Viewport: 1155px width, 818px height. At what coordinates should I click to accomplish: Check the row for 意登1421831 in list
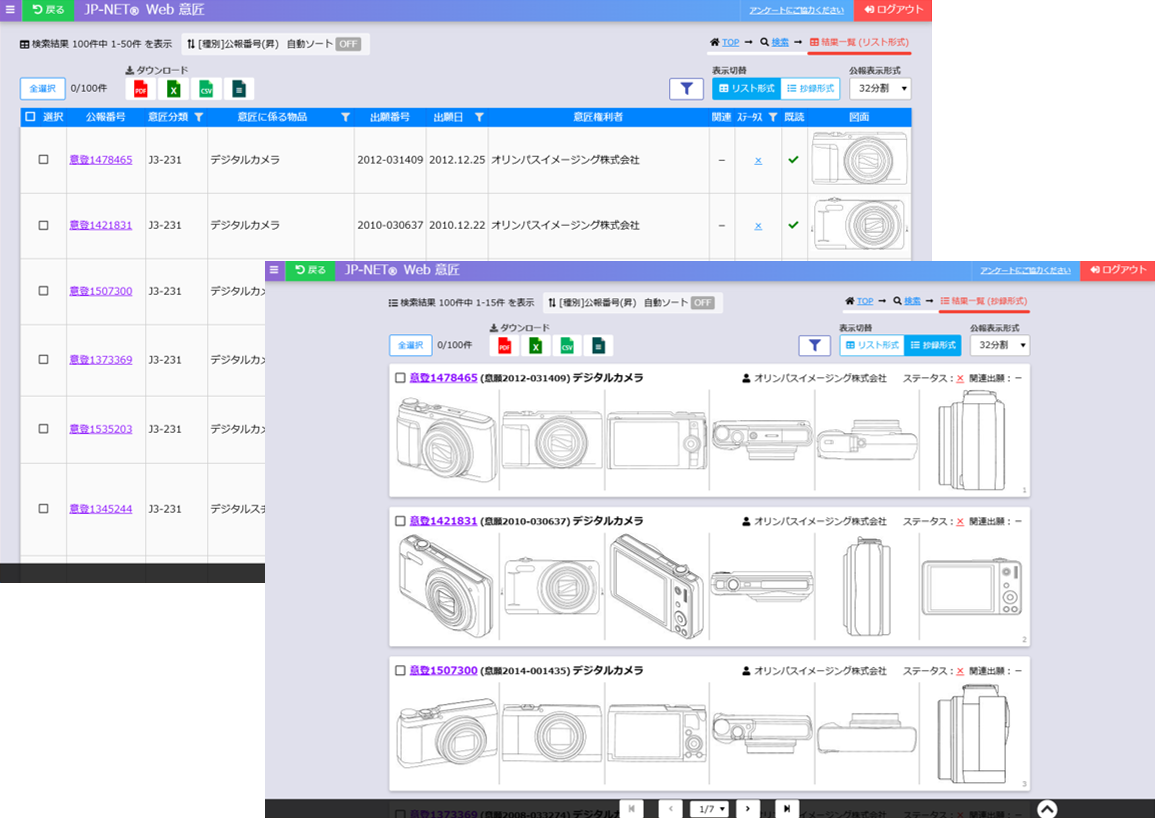pyautogui.click(x=43, y=226)
